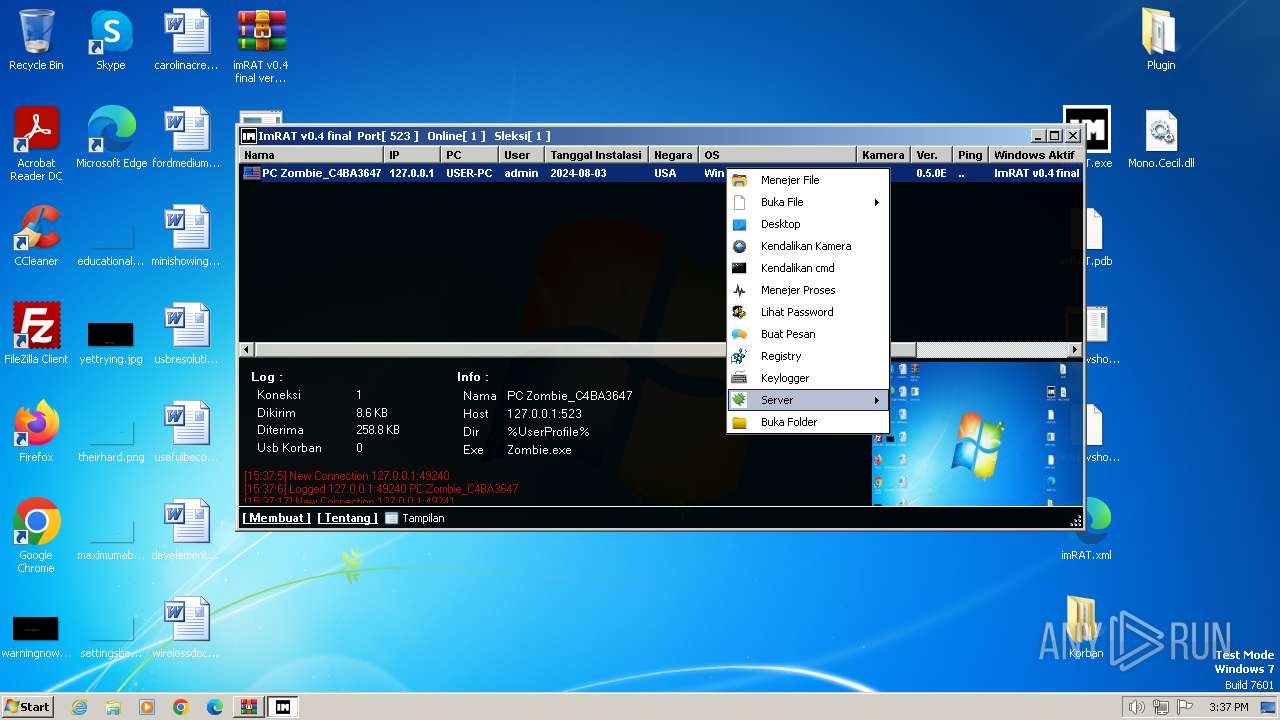Select Kendalikan cmd menu entry

(x=808, y=268)
